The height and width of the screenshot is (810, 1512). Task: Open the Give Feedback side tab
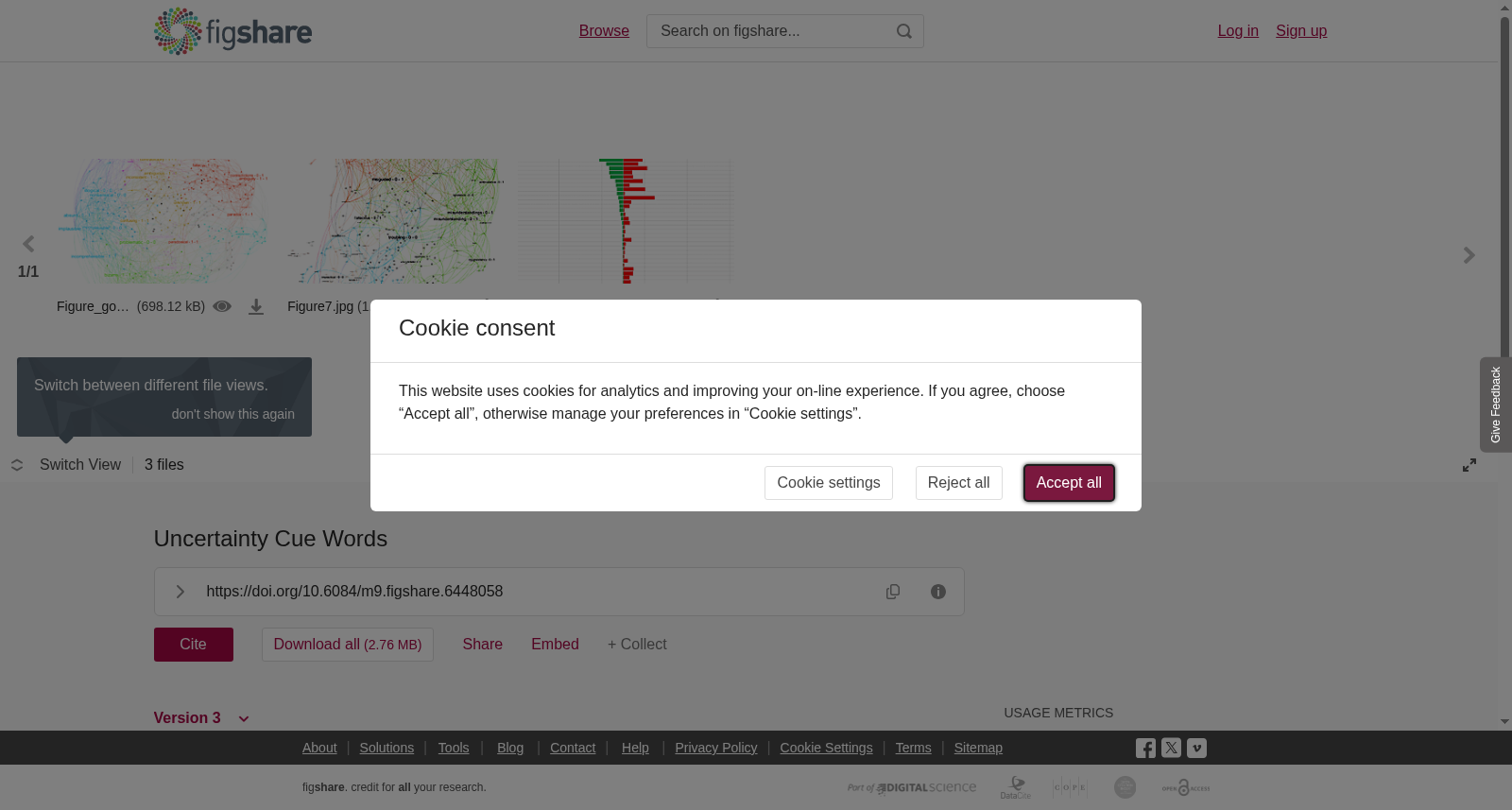pos(1496,405)
